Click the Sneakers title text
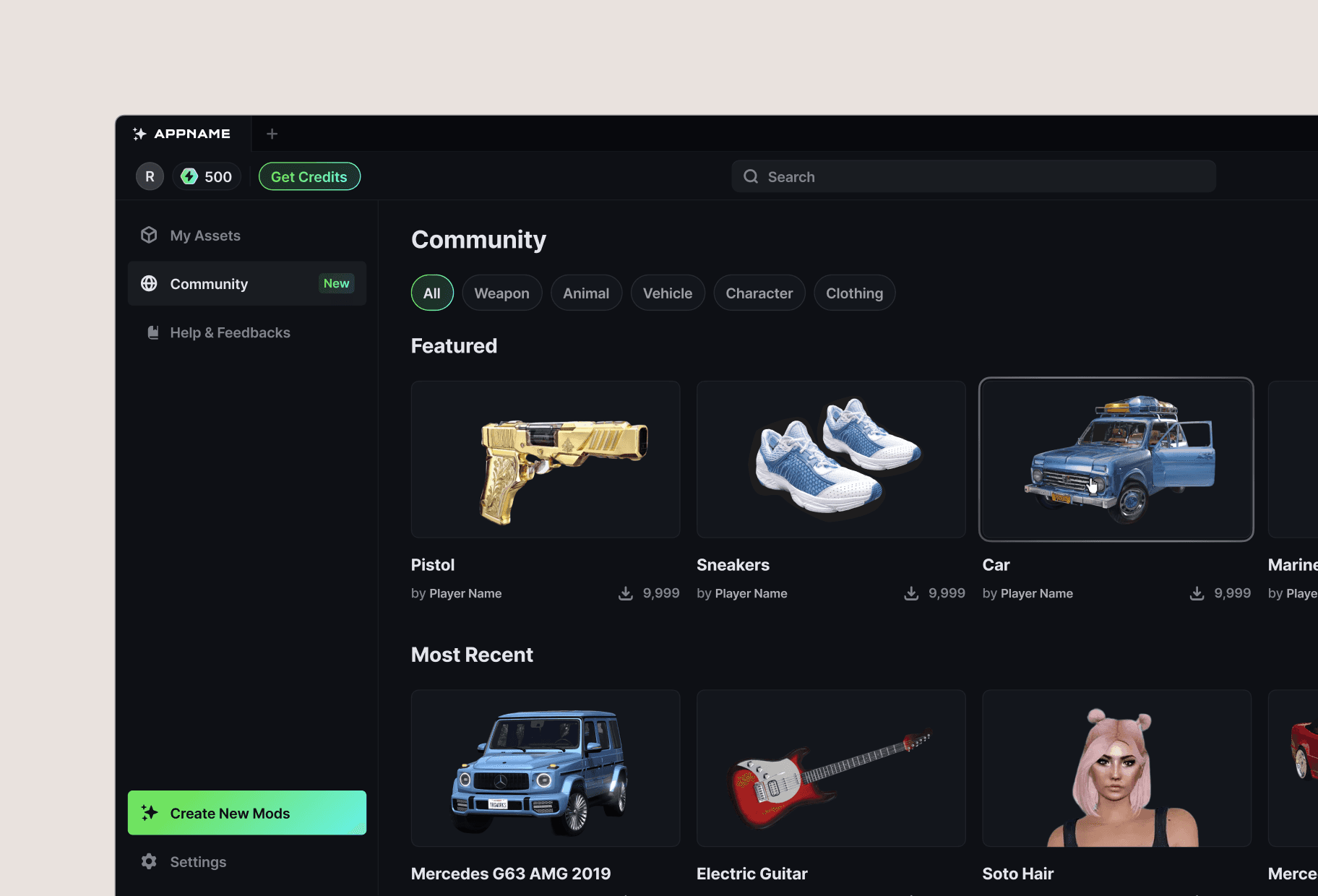The image size is (1318, 896). point(733,565)
